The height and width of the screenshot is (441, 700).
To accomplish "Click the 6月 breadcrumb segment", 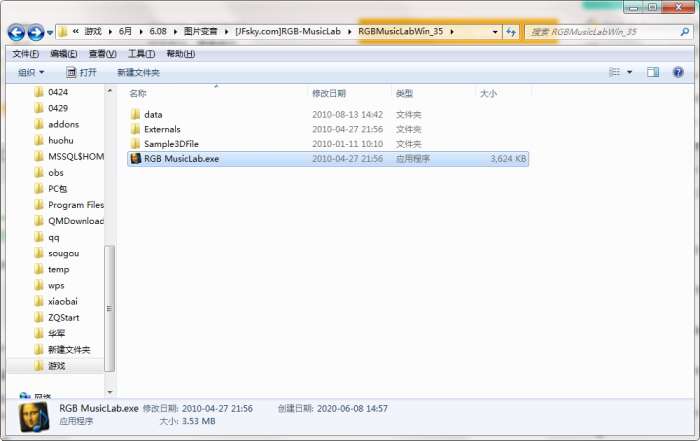I will (x=125, y=31).
